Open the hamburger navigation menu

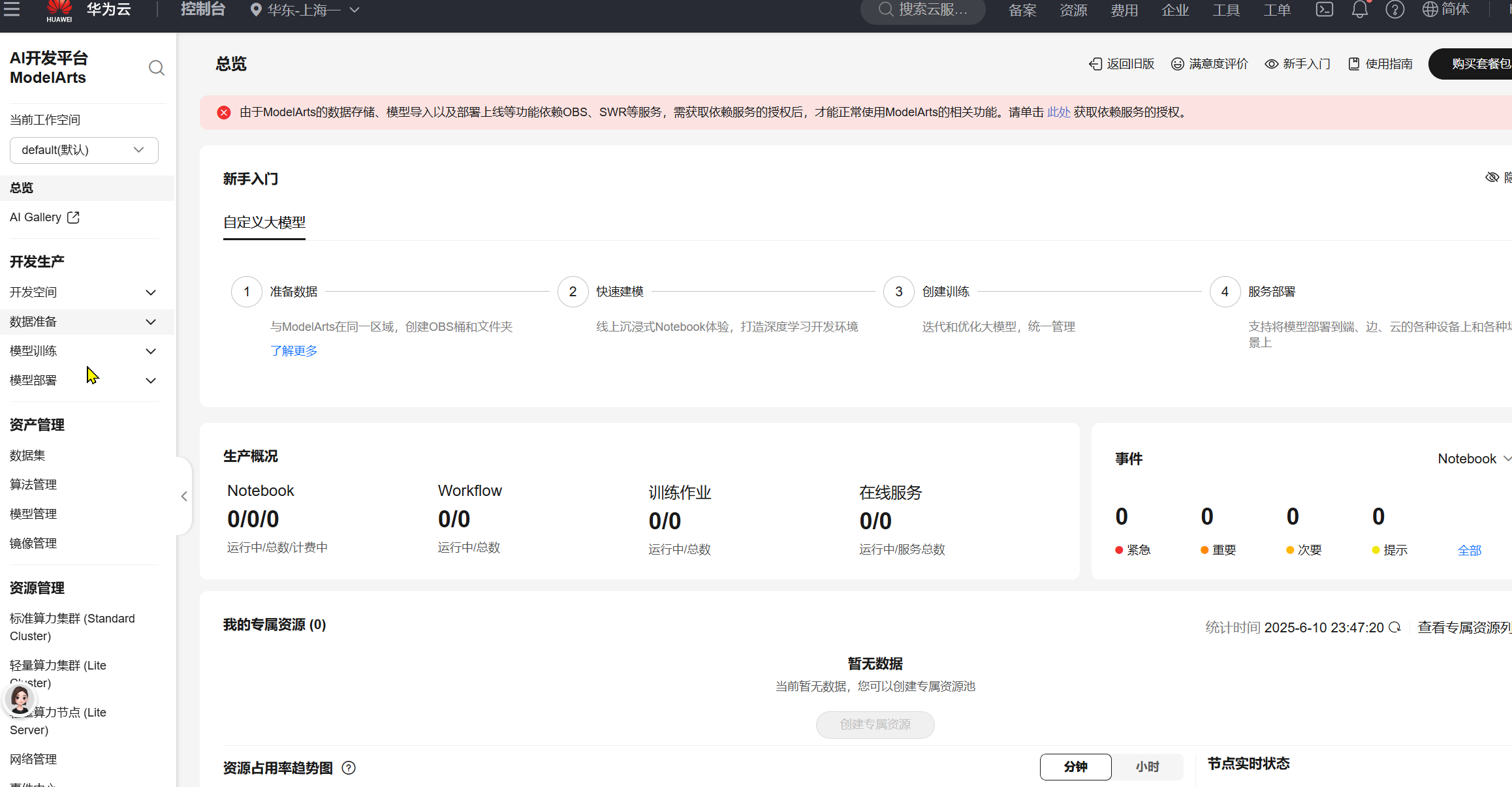pos(12,9)
